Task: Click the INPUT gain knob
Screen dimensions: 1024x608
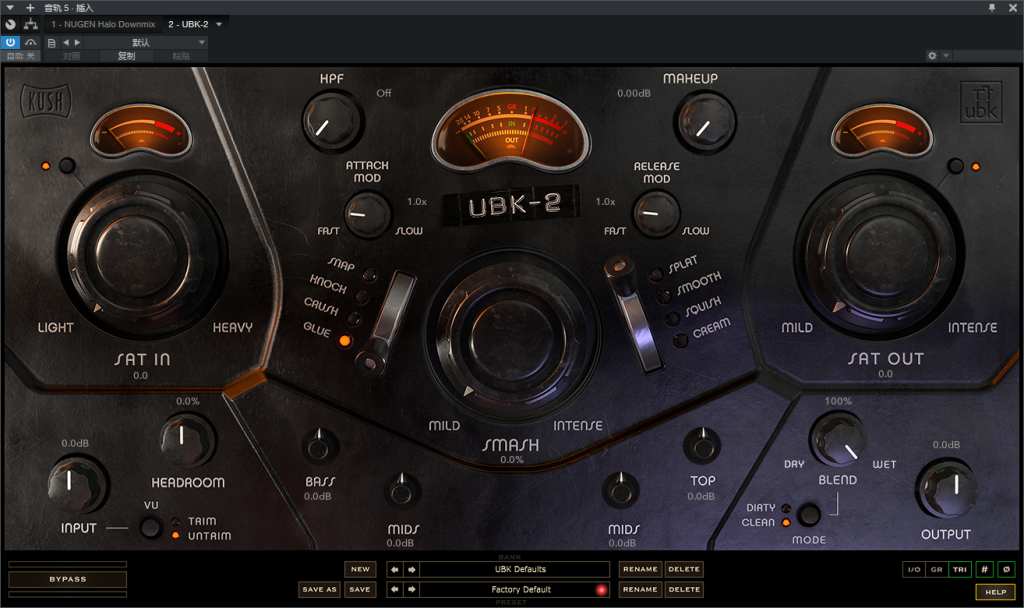Action: [x=76, y=485]
